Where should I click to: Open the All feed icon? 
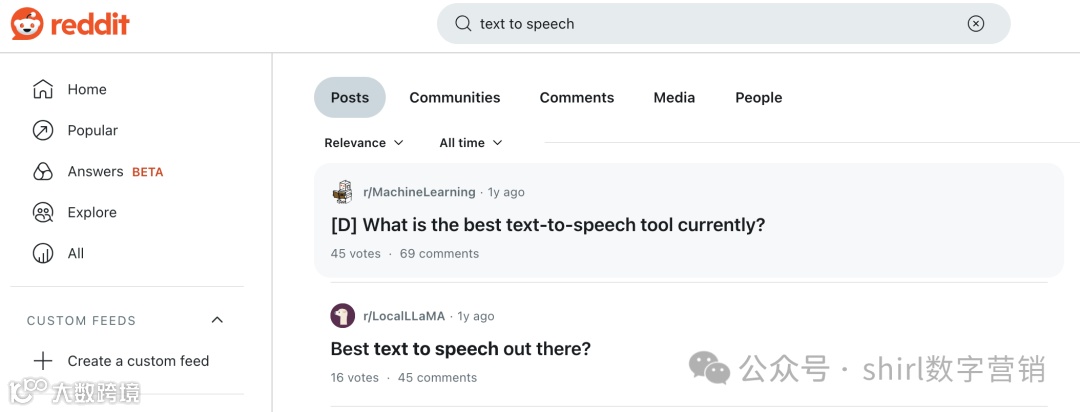(x=43, y=253)
